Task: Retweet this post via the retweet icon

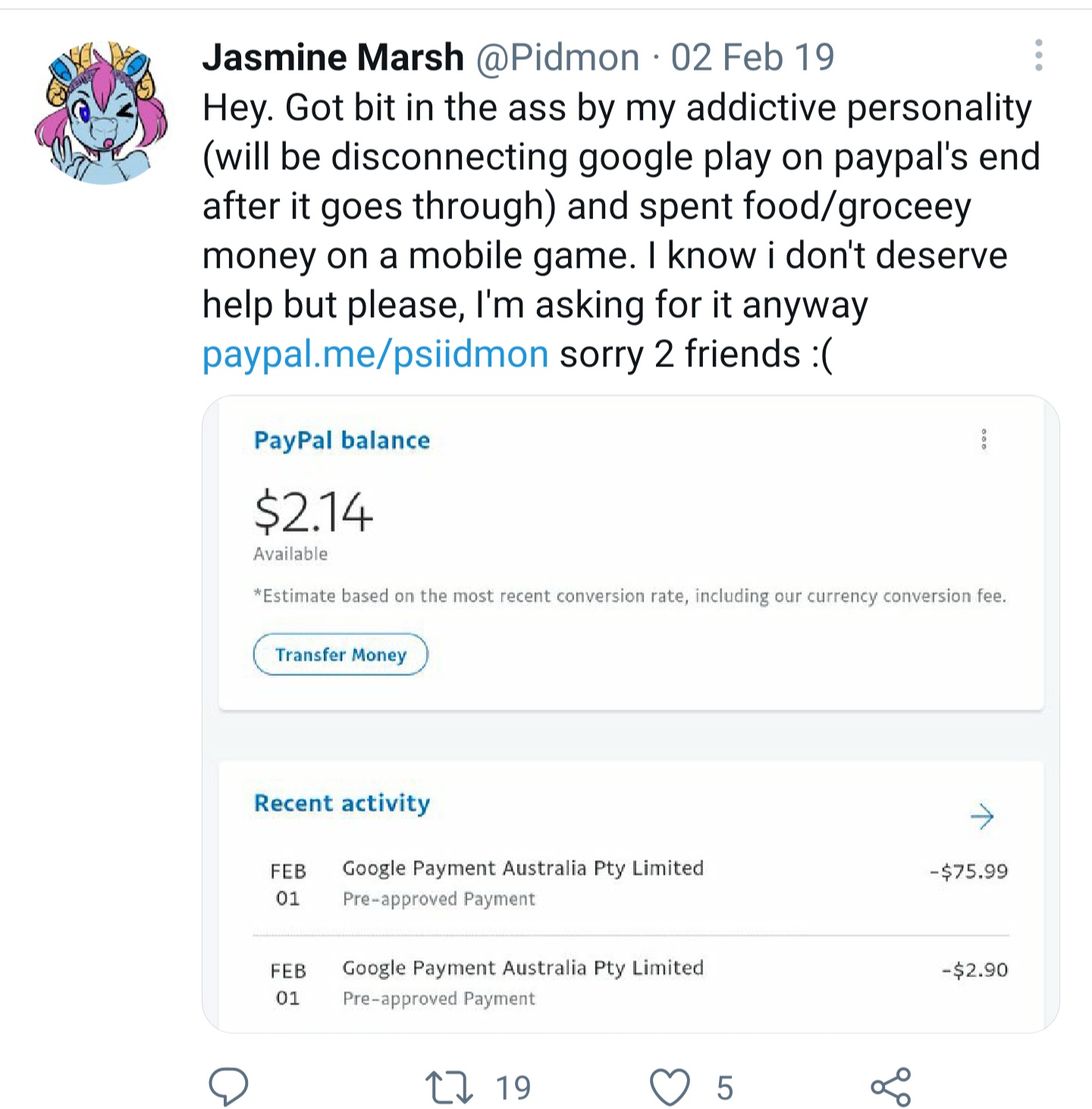Action: 450,1087
